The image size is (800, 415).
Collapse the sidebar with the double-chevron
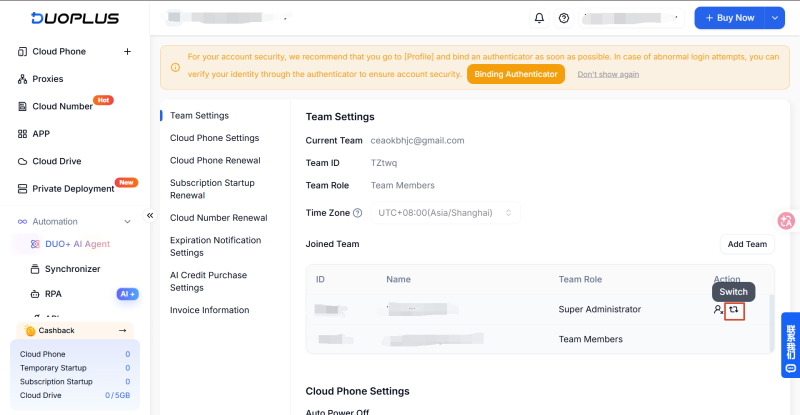(x=150, y=215)
